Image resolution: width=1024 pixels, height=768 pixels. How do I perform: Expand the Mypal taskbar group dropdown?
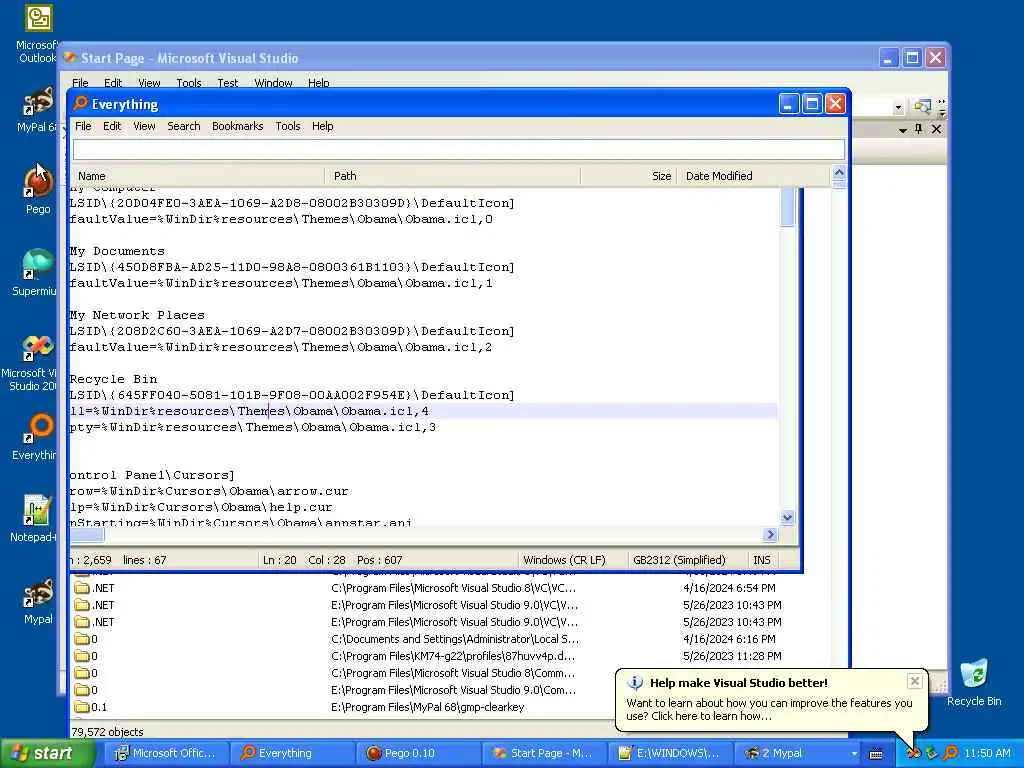[854, 754]
